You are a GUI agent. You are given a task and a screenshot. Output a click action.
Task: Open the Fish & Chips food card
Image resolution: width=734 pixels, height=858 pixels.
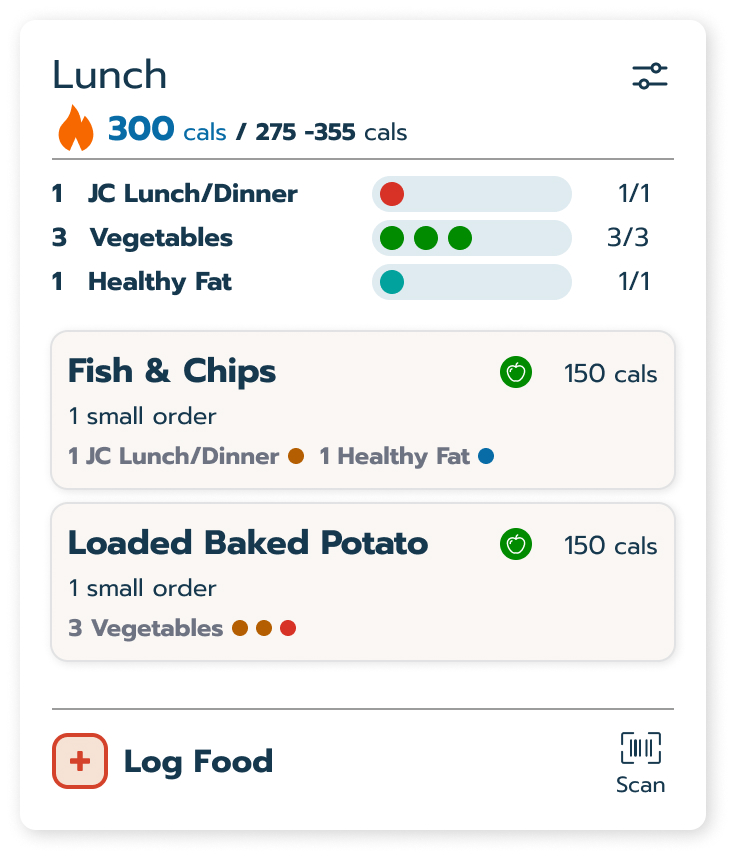click(362, 410)
